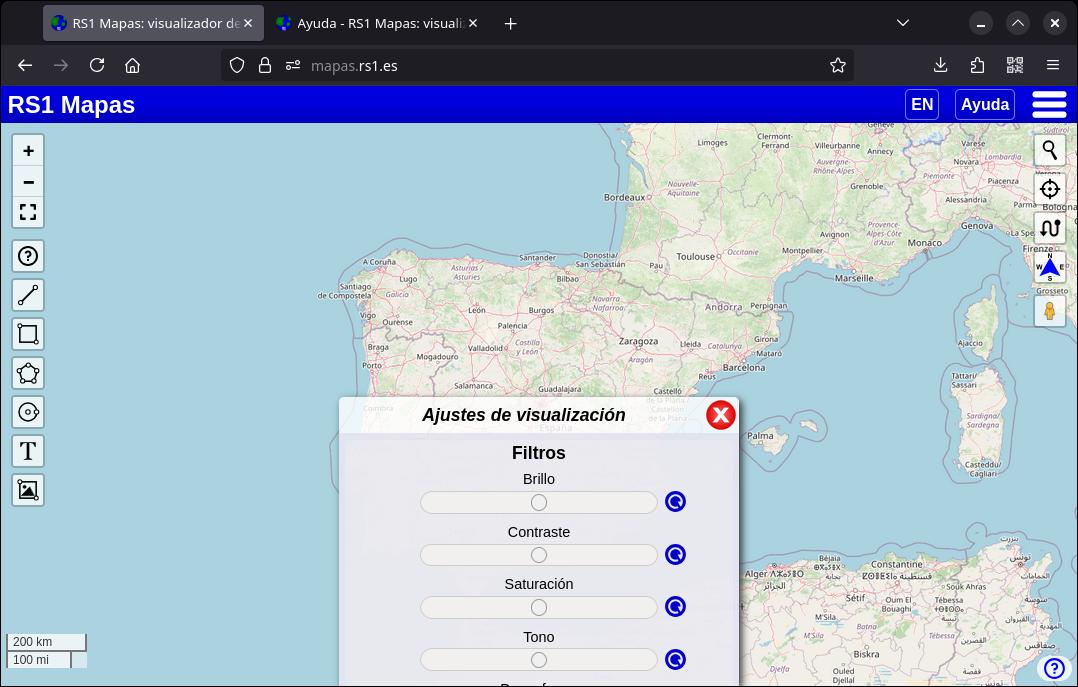This screenshot has height=687, width=1078.
Task: Click the Zaragoza label on the map
Action: click(638, 341)
